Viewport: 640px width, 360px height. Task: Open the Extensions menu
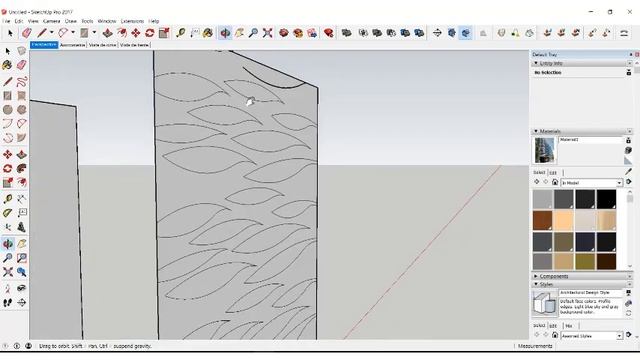132,21
